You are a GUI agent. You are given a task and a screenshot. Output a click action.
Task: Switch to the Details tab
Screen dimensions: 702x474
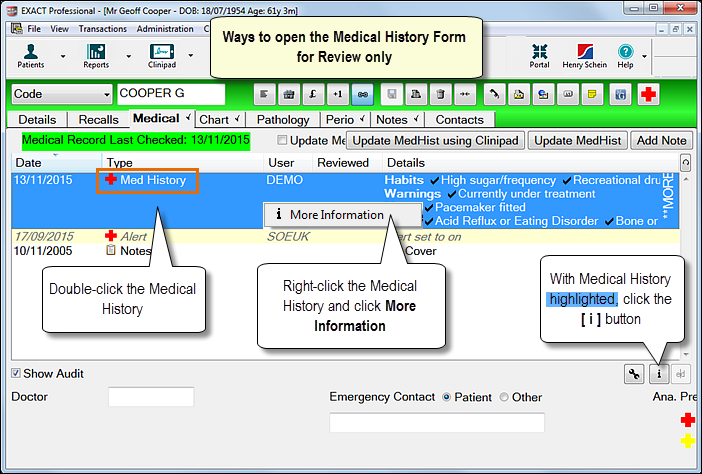(x=37, y=120)
